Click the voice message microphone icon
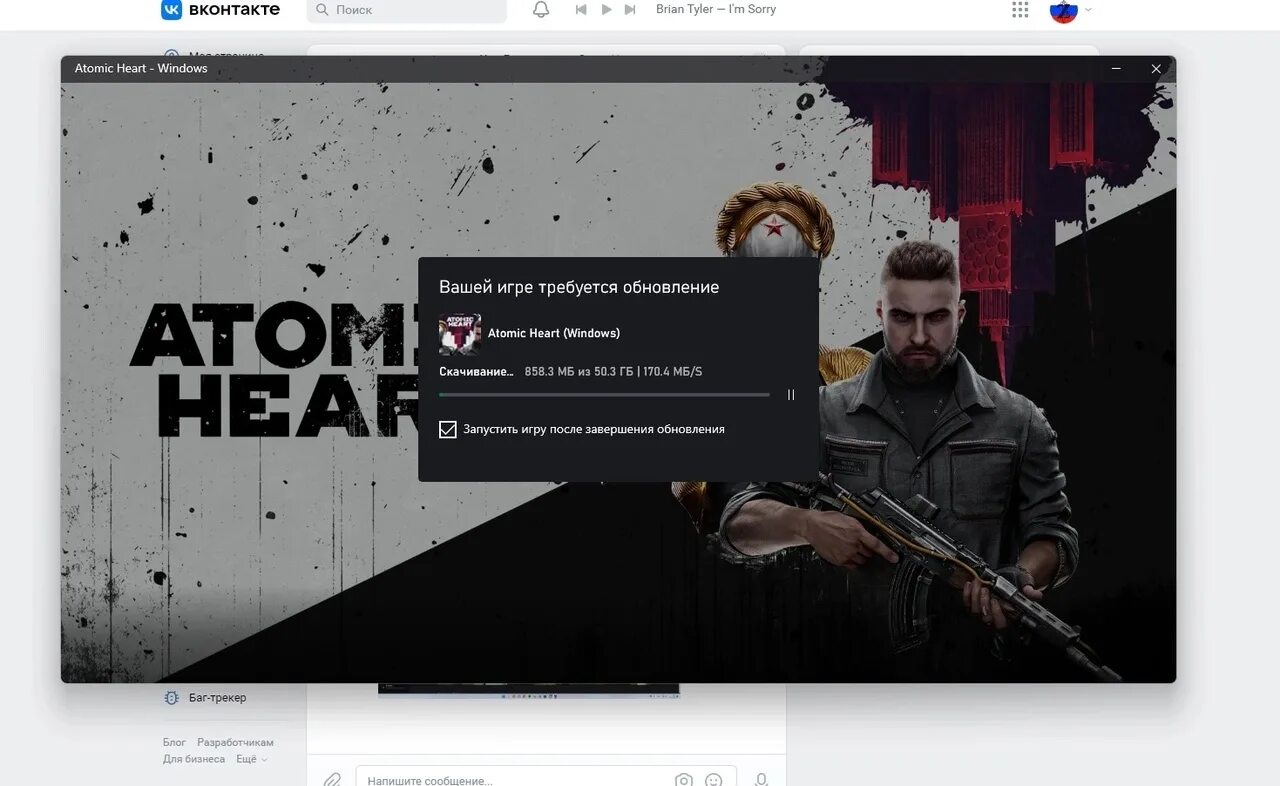Screen dimensions: 1280x786 tap(761, 779)
